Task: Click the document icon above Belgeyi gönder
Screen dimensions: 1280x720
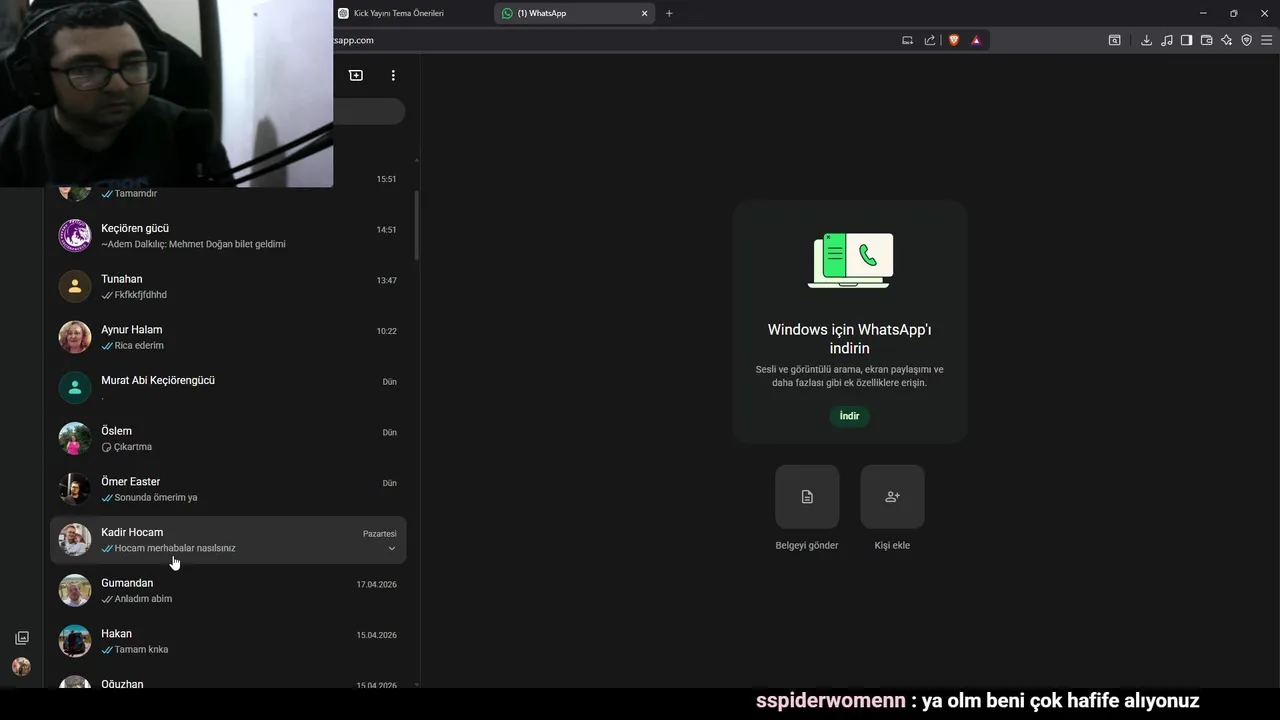Action: 807,496
